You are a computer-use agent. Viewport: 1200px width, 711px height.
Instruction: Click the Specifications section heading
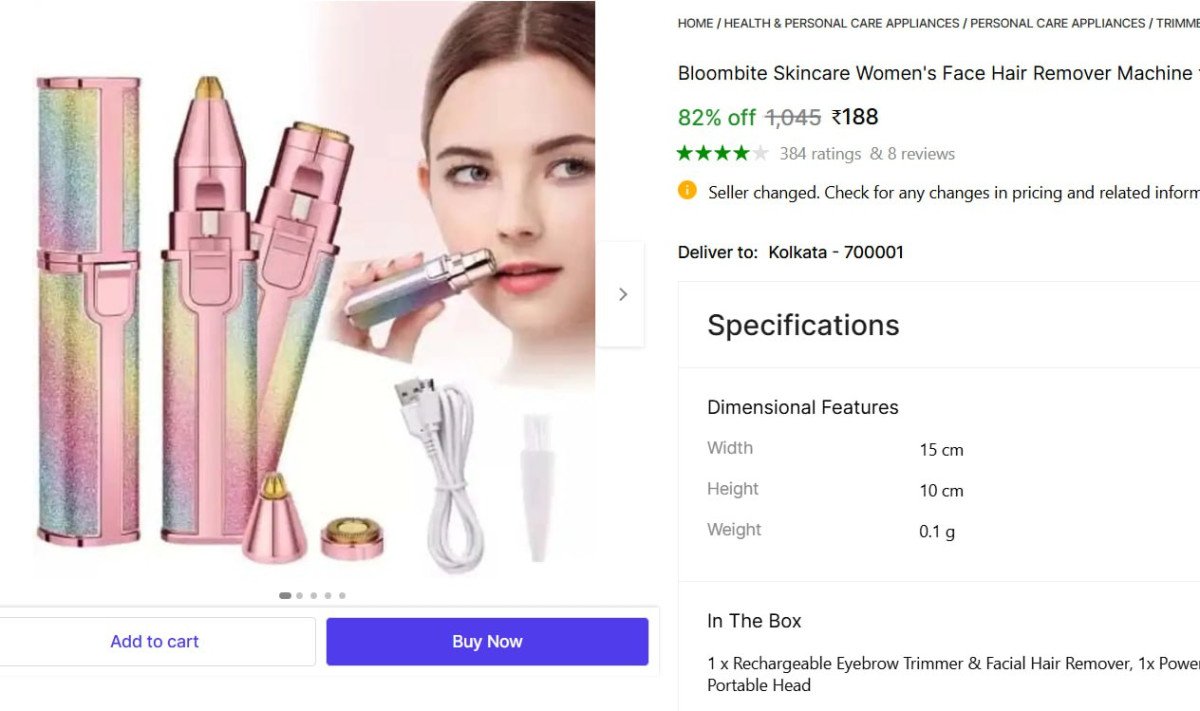(803, 325)
